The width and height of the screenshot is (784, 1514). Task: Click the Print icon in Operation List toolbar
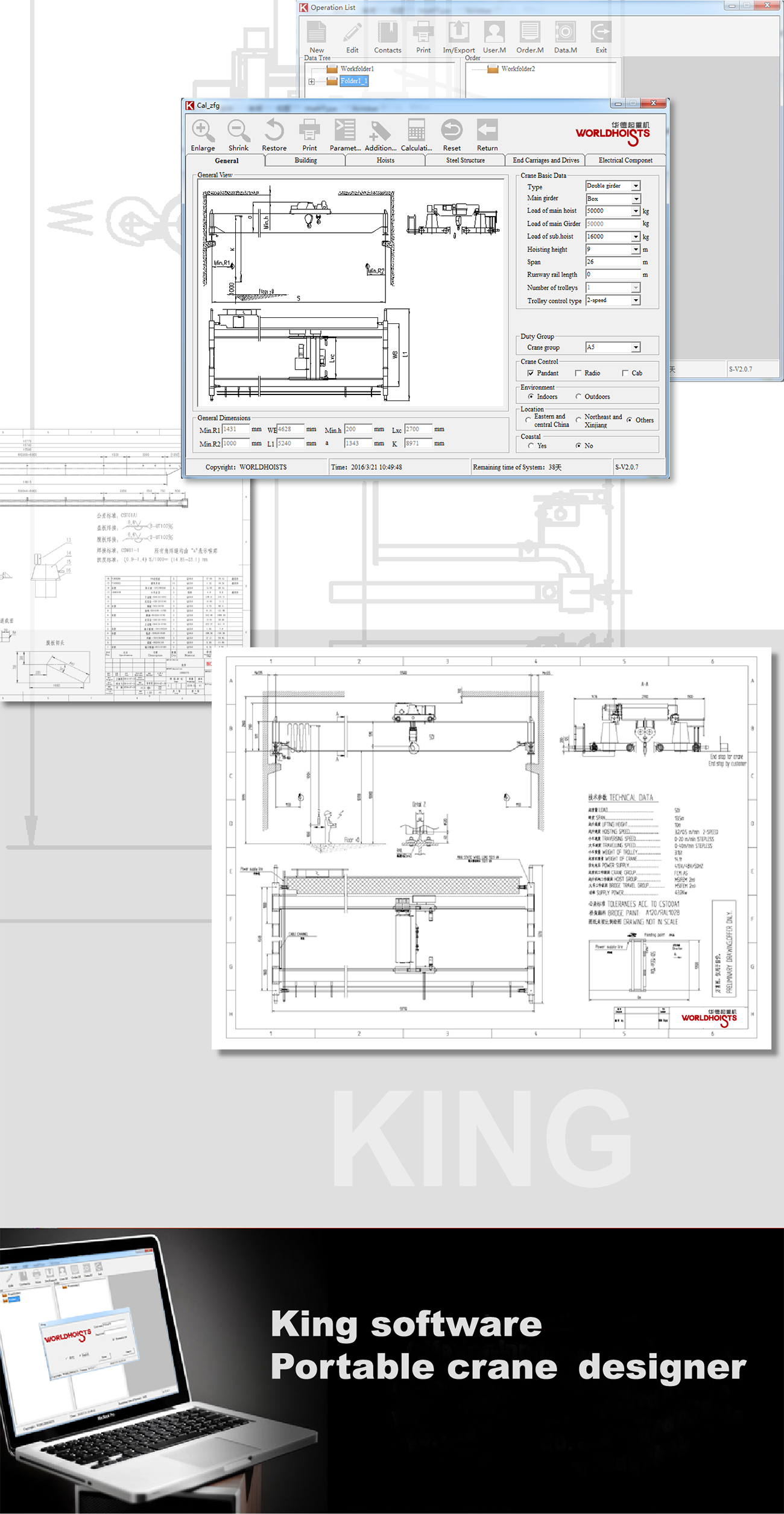(423, 32)
